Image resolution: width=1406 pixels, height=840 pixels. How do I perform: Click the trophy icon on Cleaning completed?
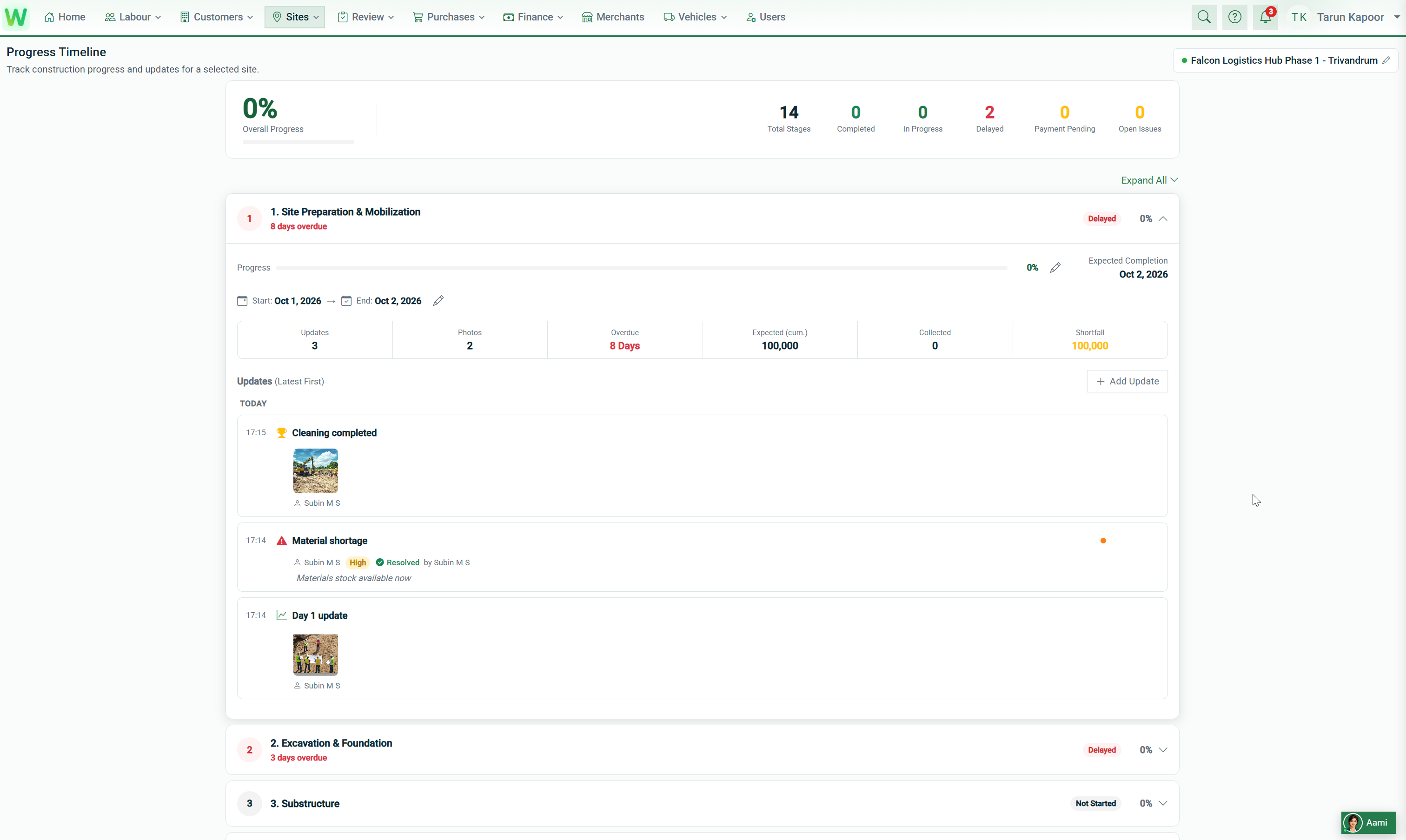click(x=281, y=433)
